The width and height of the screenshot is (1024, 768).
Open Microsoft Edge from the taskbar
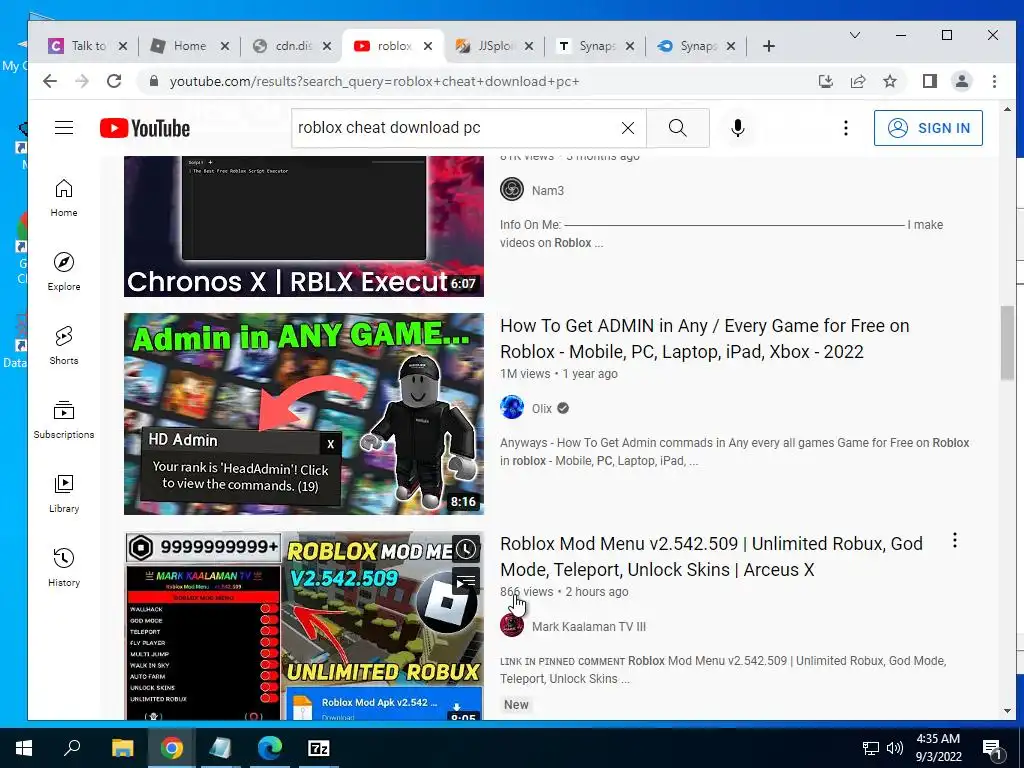[269, 748]
